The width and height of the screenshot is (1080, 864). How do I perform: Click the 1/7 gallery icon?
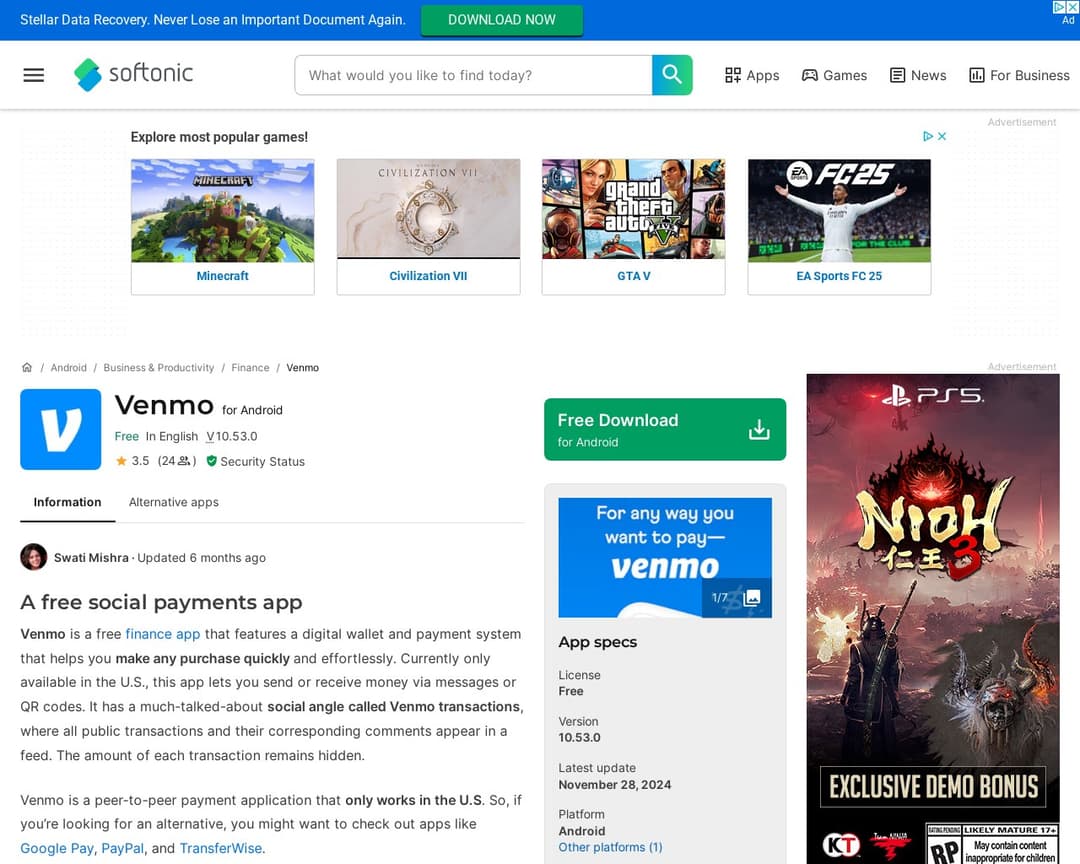point(736,597)
